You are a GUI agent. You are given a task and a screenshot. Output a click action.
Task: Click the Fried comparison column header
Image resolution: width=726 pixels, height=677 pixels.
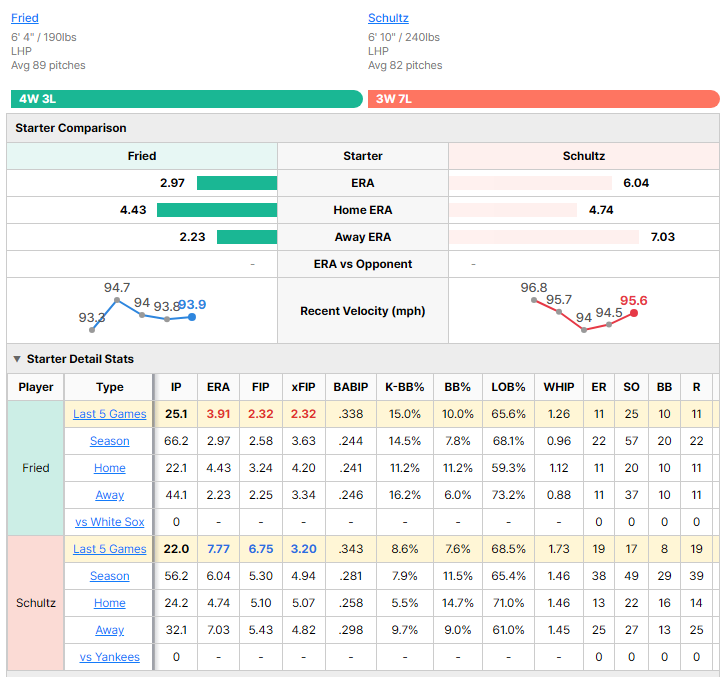tap(142, 156)
